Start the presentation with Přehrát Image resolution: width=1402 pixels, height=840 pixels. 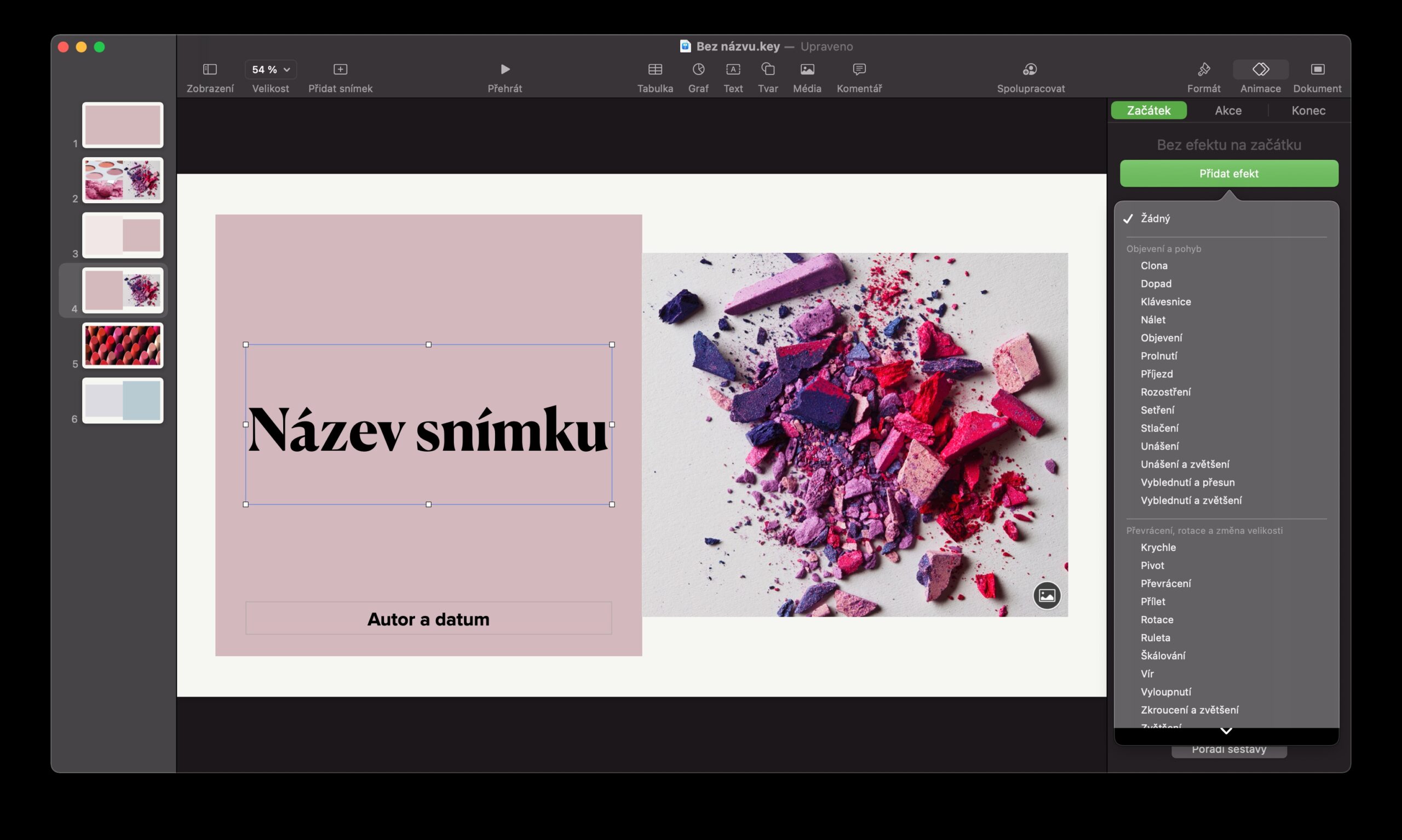click(504, 69)
